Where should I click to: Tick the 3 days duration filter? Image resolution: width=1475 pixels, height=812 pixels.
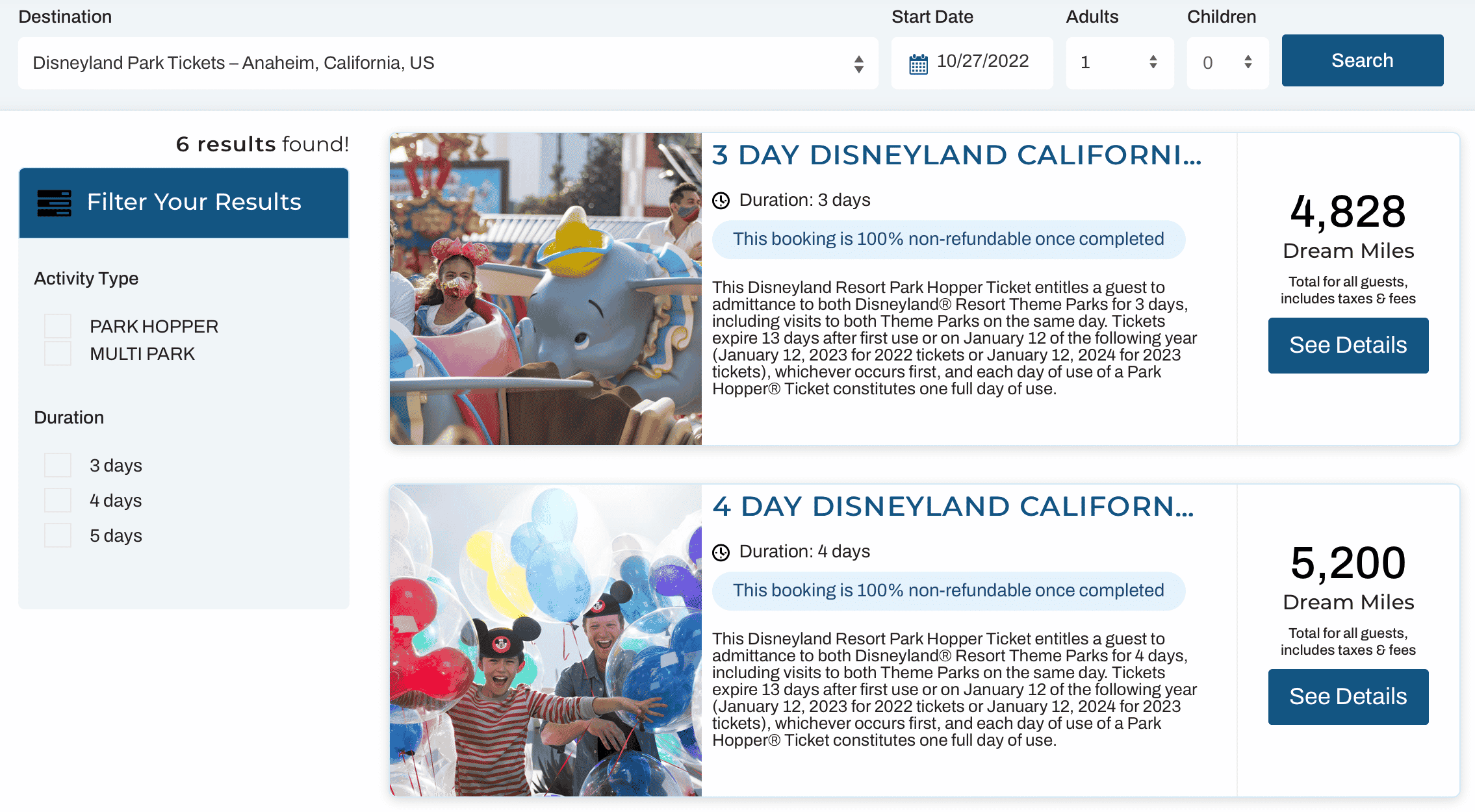coord(58,465)
